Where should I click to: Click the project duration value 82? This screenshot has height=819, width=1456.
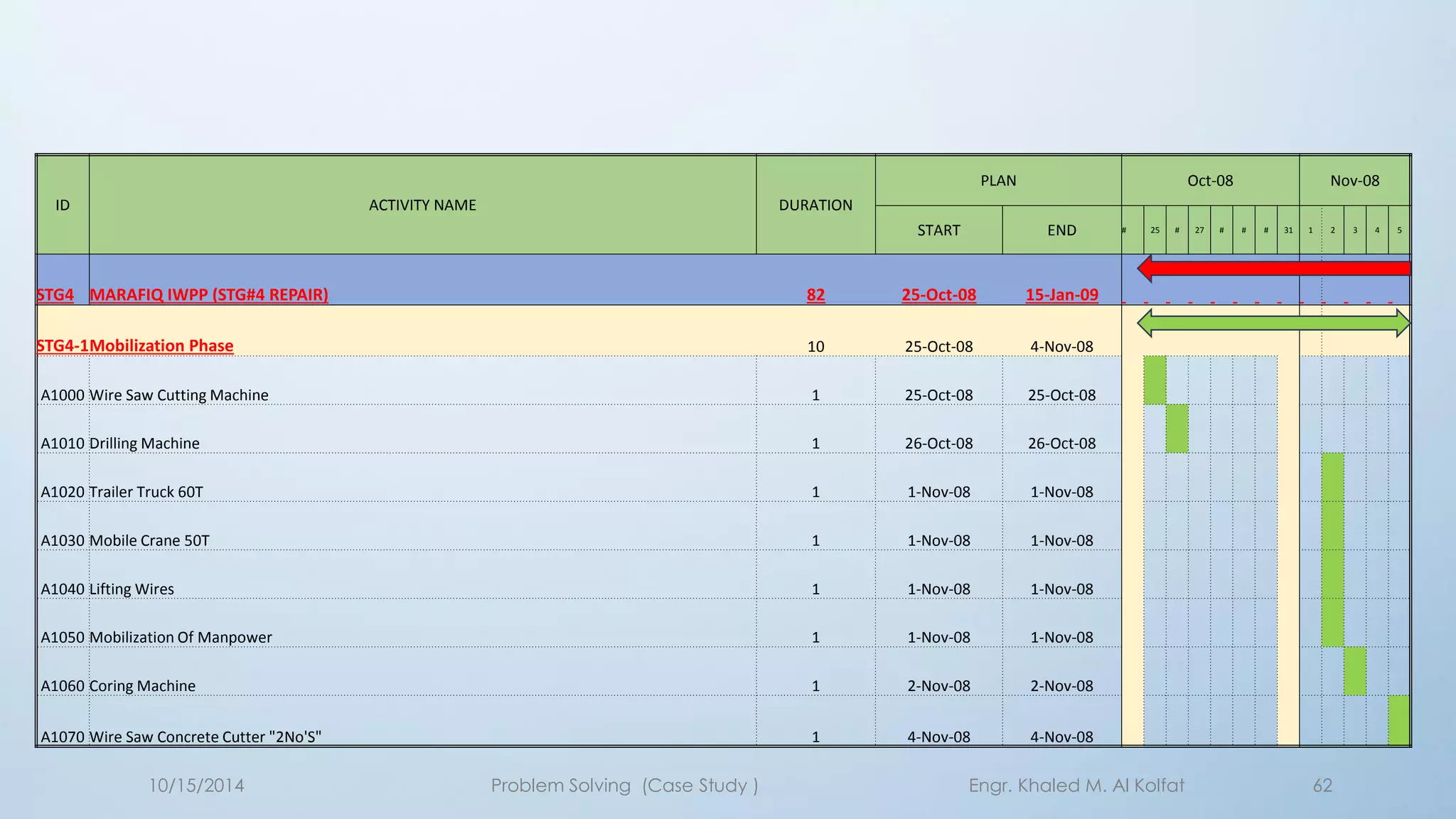pyautogui.click(x=815, y=294)
